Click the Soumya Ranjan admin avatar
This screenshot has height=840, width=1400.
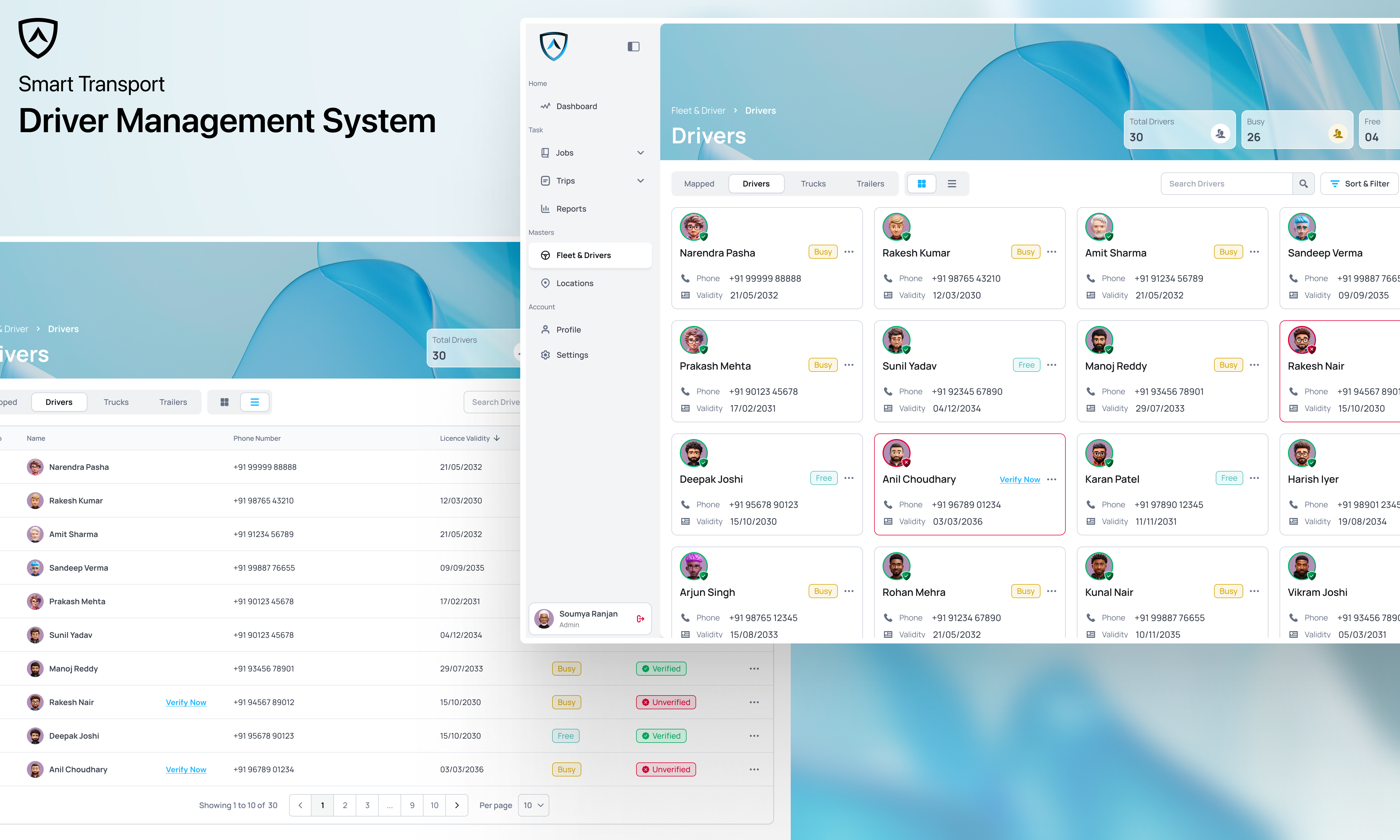pos(544,619)
